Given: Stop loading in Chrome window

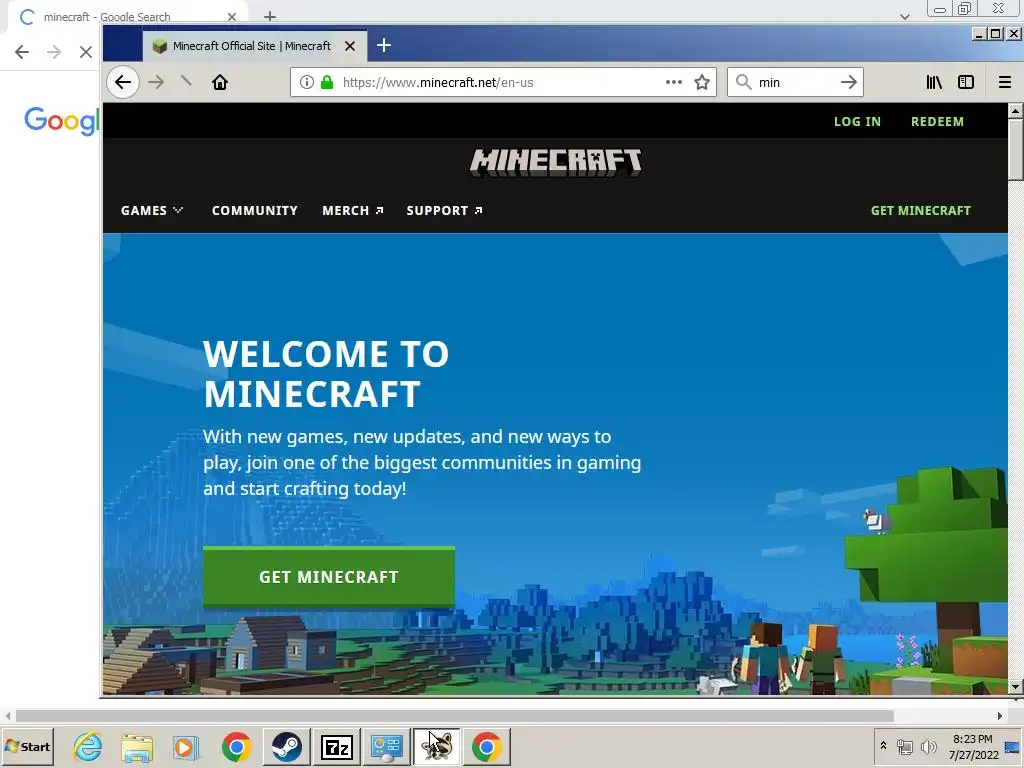Looking at the screenshot, I should click(x=86, y=52).
